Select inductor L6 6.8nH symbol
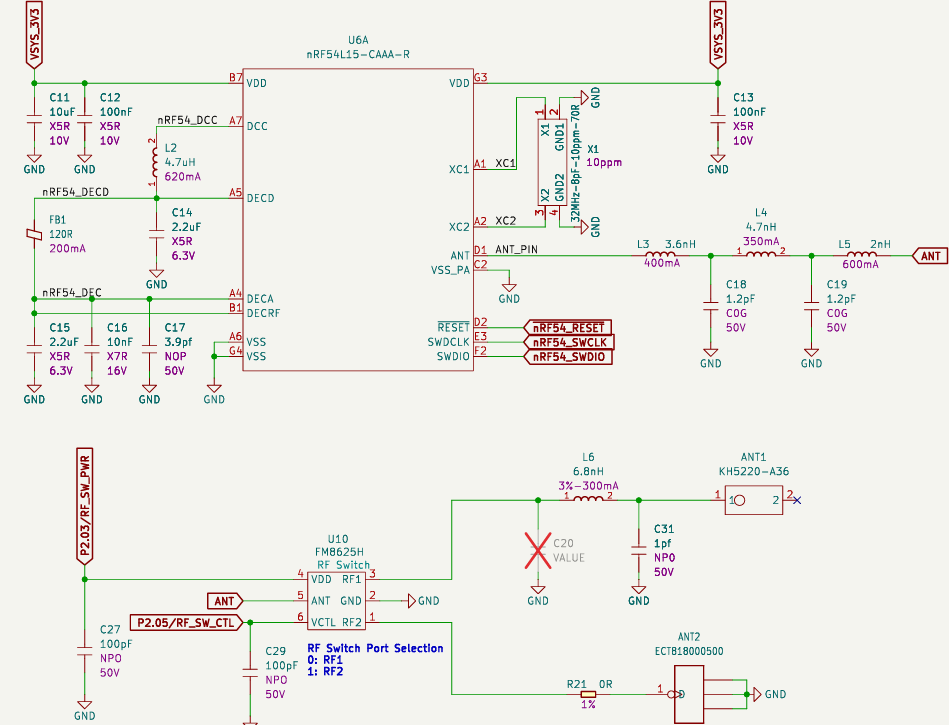949x725 pixels. pos(588,499)
